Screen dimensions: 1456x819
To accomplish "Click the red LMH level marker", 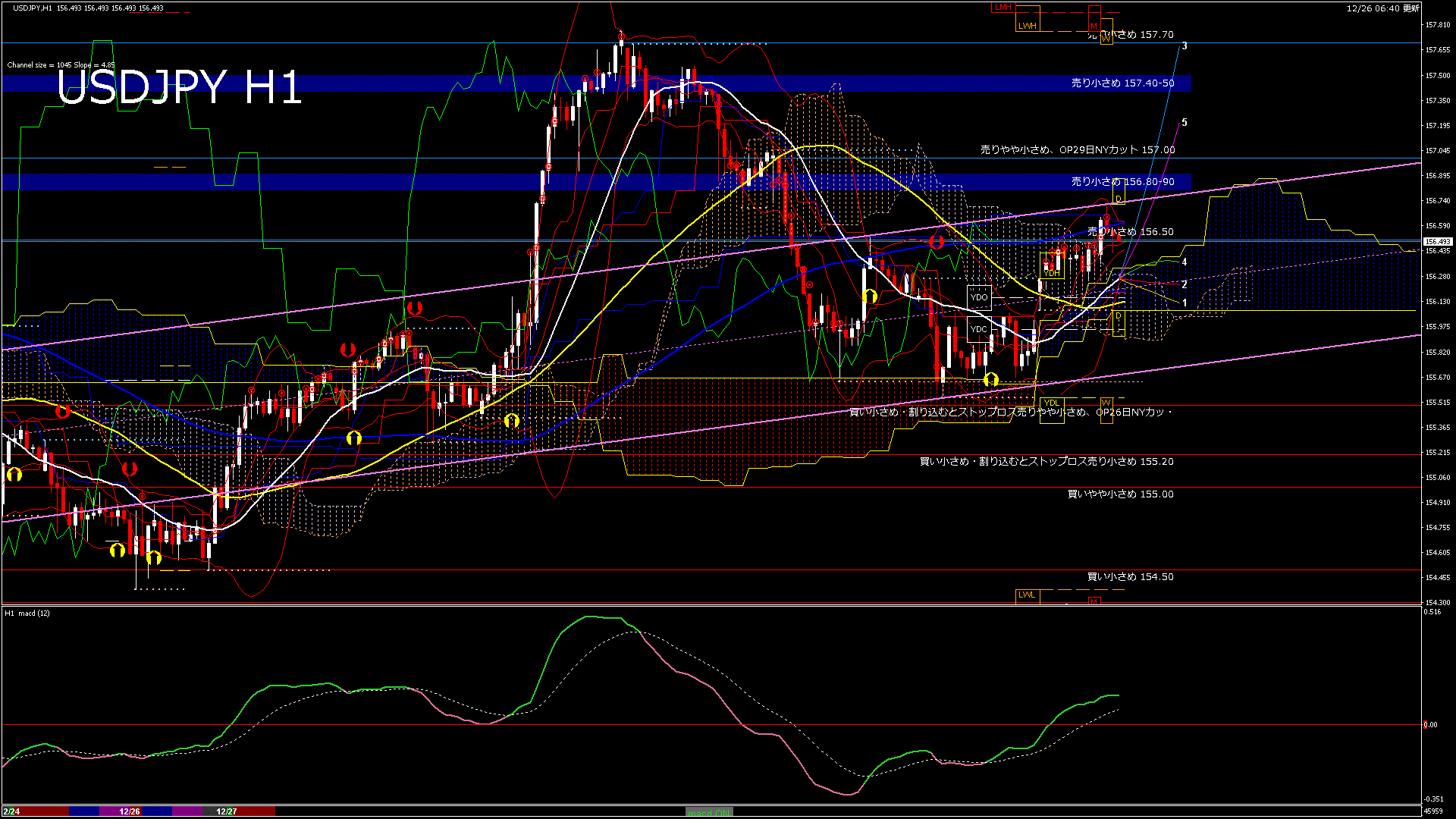I will [1003, 8].
